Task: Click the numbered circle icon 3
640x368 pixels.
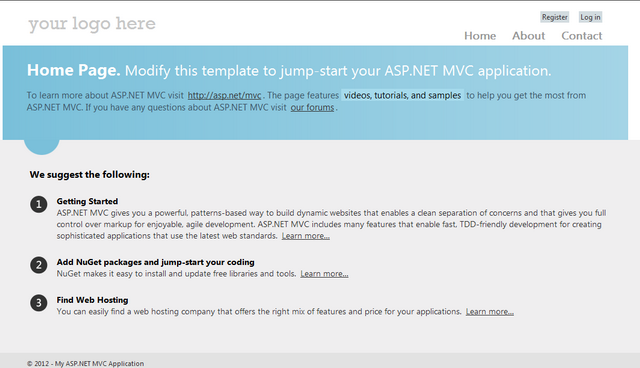Action: point(39,303)
